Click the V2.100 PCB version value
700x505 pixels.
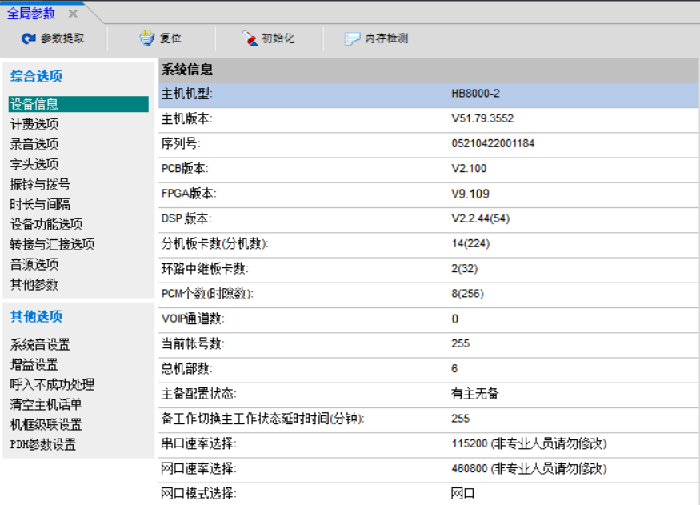(469, 168)
